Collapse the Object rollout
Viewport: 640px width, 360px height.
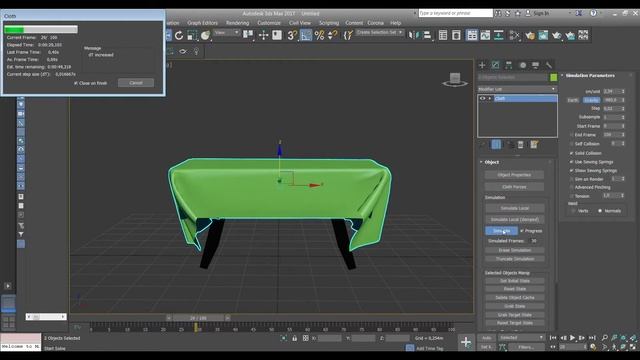(481, 162)
